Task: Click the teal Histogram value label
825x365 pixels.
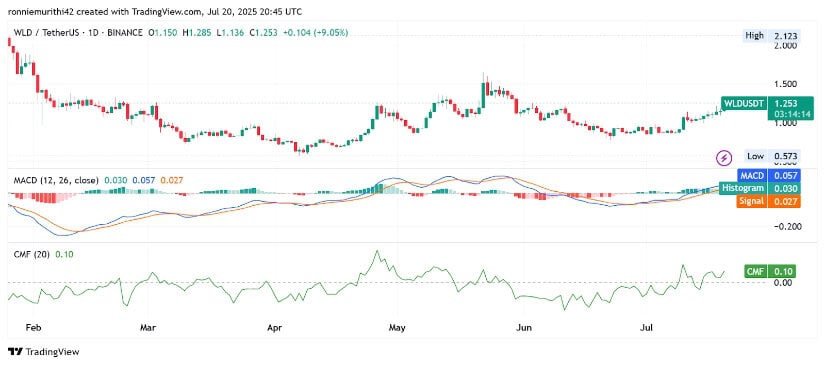Action: tap(760, 188)
